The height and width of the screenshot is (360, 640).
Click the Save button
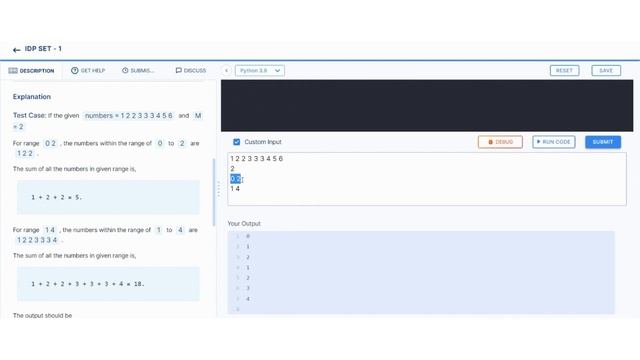point(606,71)
